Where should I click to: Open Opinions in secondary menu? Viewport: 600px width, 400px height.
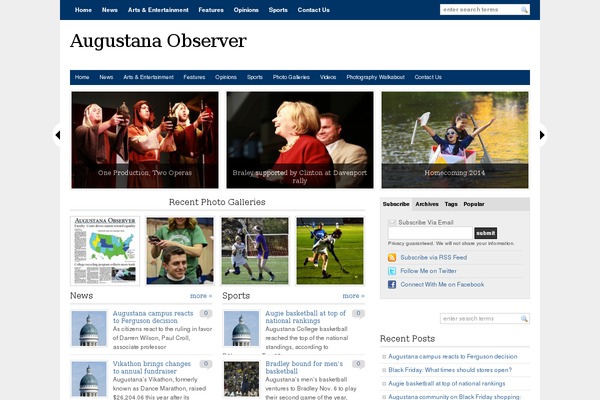(226, 77)
